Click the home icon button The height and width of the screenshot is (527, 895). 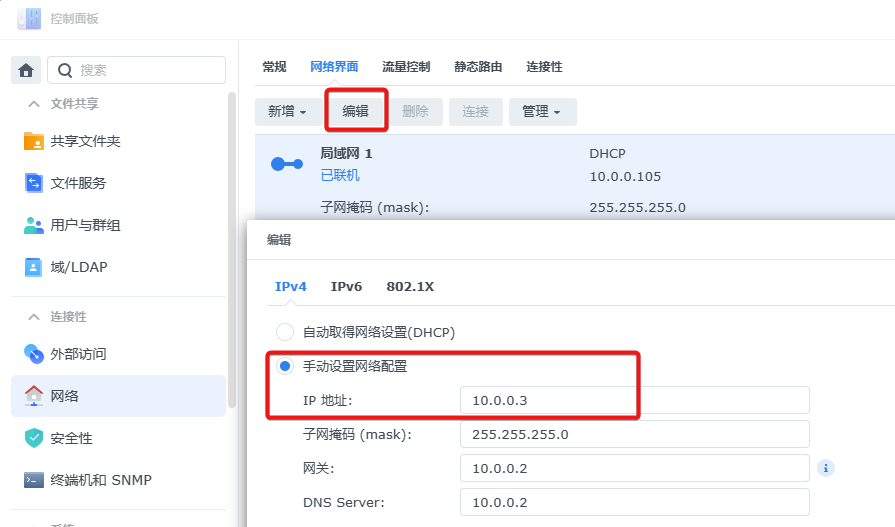[x=26, y=70]
